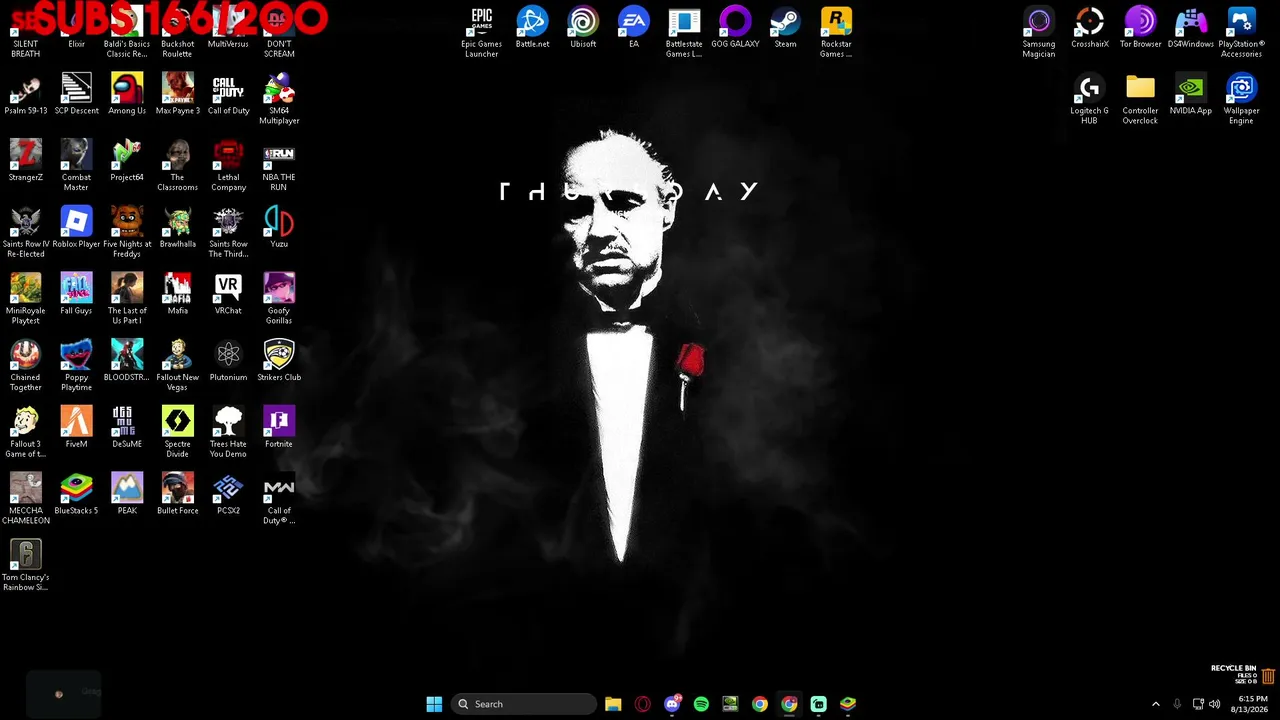
Task: Click the Project64 emulator icon
Action: point(127,161)
